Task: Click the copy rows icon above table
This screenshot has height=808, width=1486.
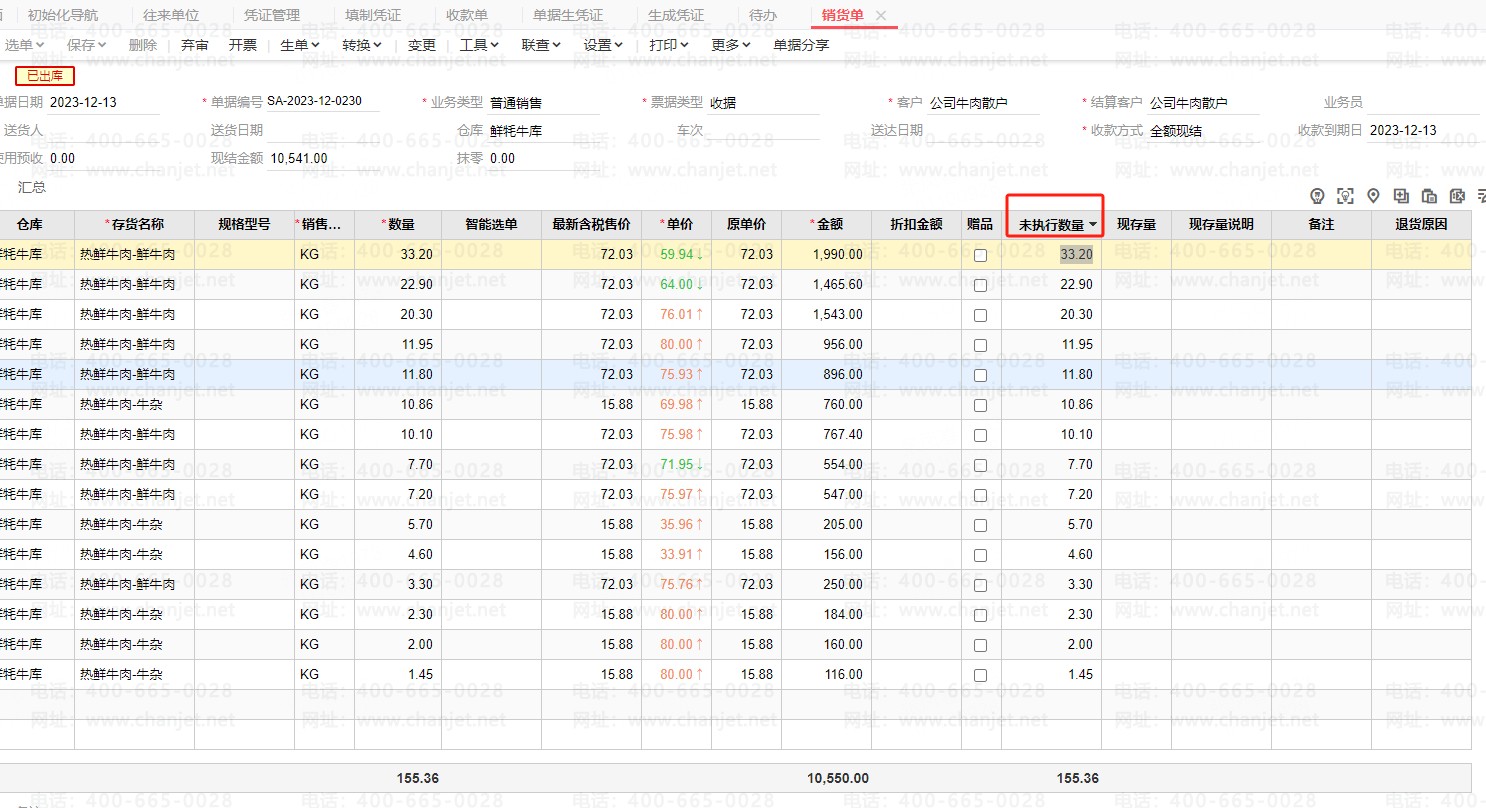Action: 1429,196
